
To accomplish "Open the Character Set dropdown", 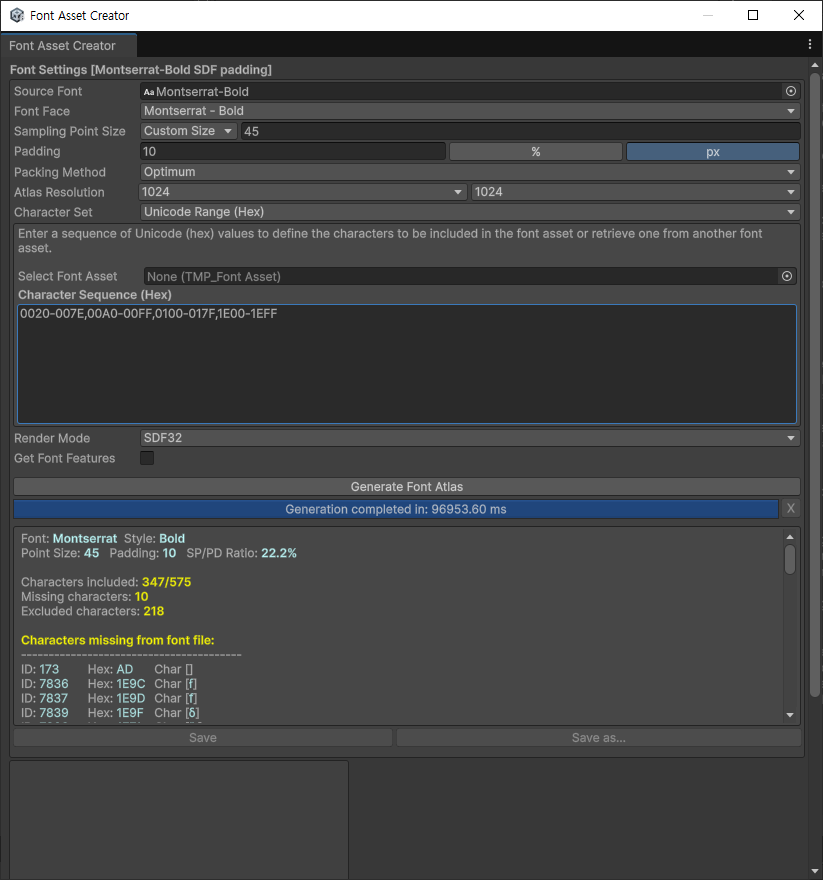I will click(470, 212).
